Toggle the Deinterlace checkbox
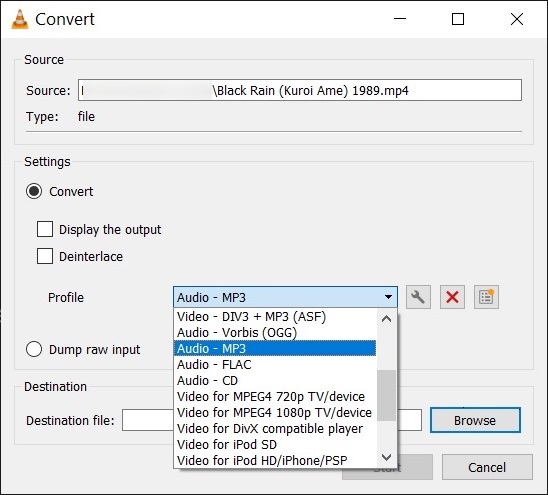 [45, 256]
